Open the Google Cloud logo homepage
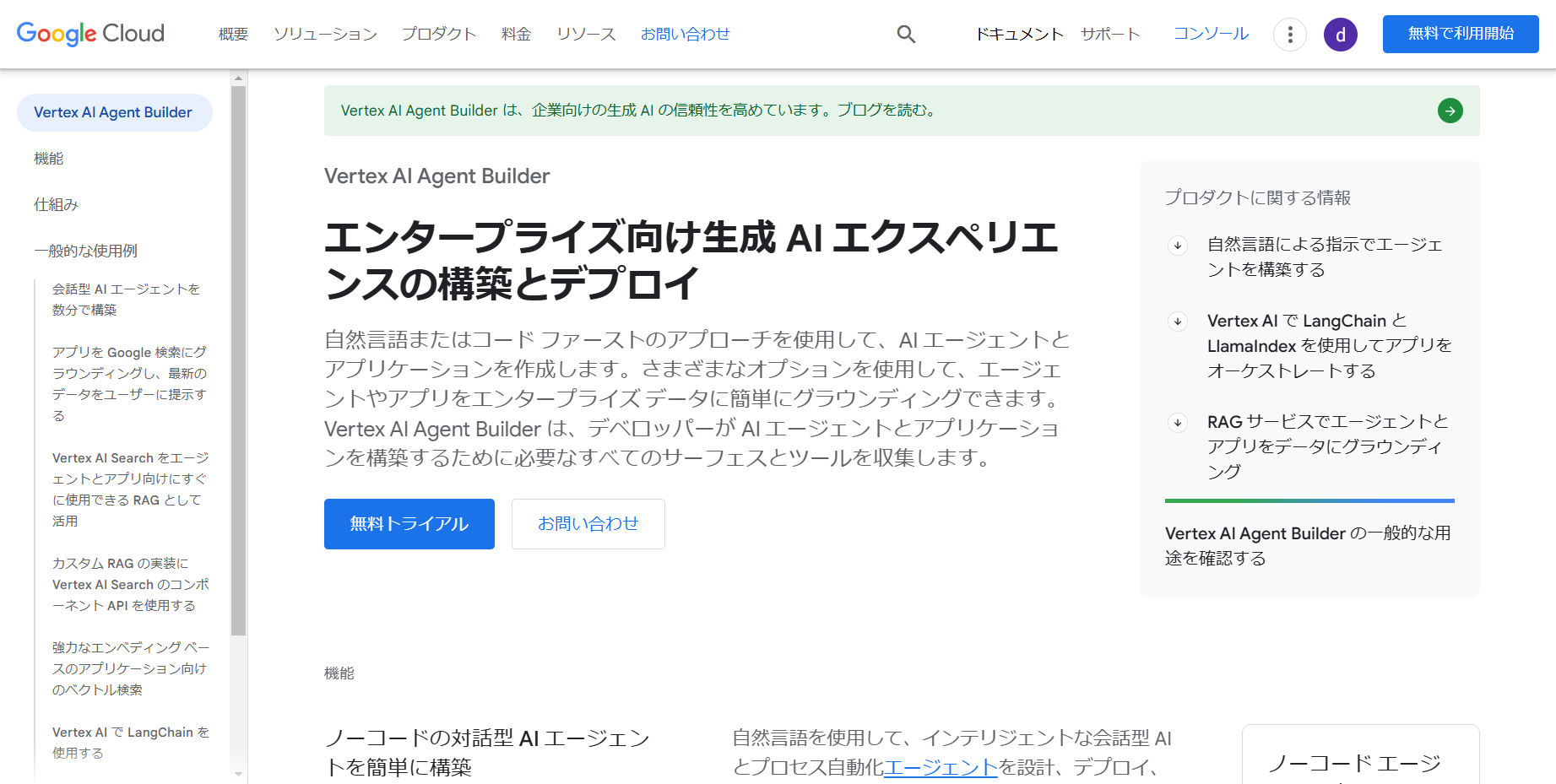This screenshot has height=784, width=1556. 90,34
